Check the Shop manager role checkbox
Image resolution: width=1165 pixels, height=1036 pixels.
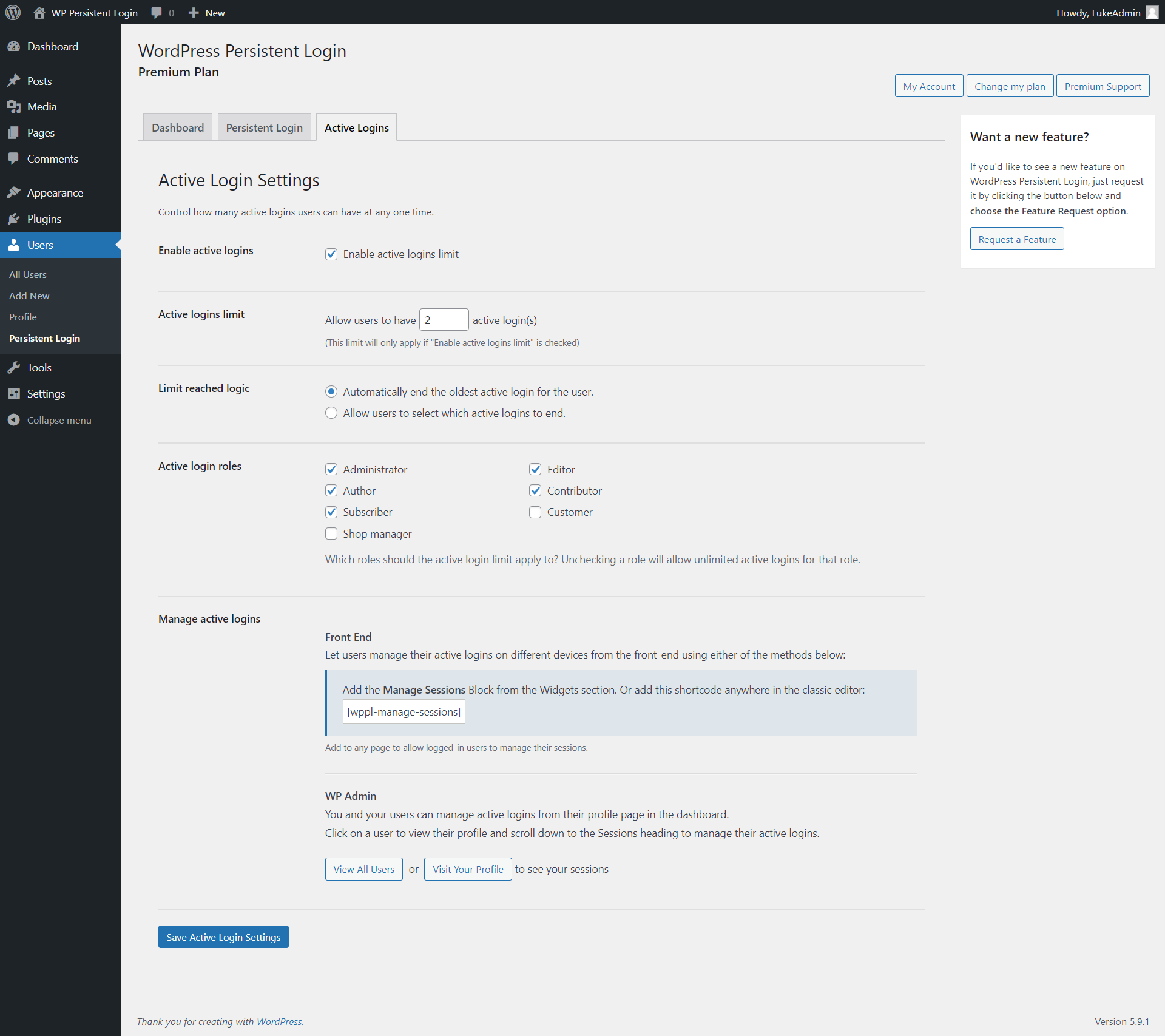point(331,534)
